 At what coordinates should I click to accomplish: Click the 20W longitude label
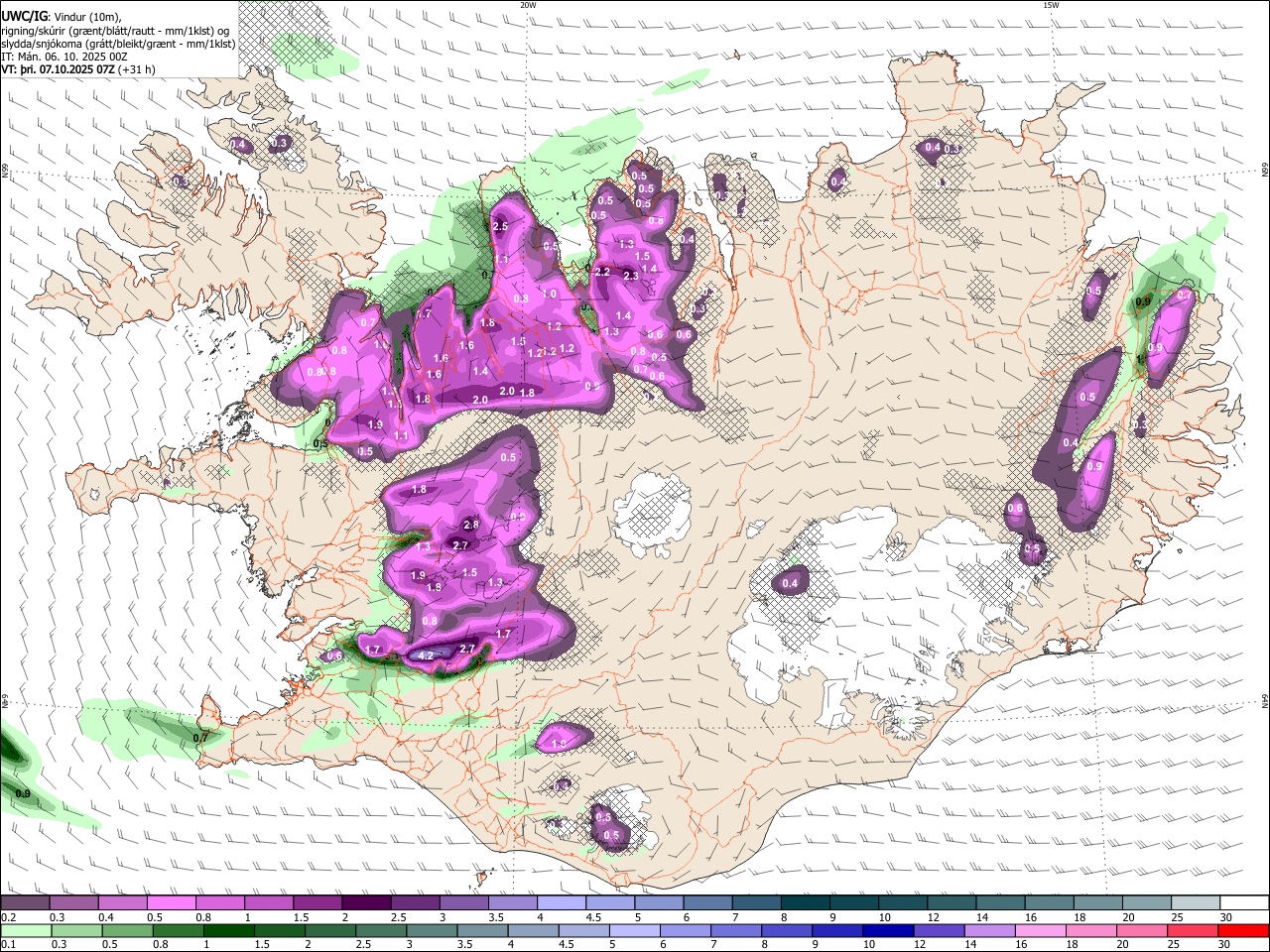tap(528, 5)
